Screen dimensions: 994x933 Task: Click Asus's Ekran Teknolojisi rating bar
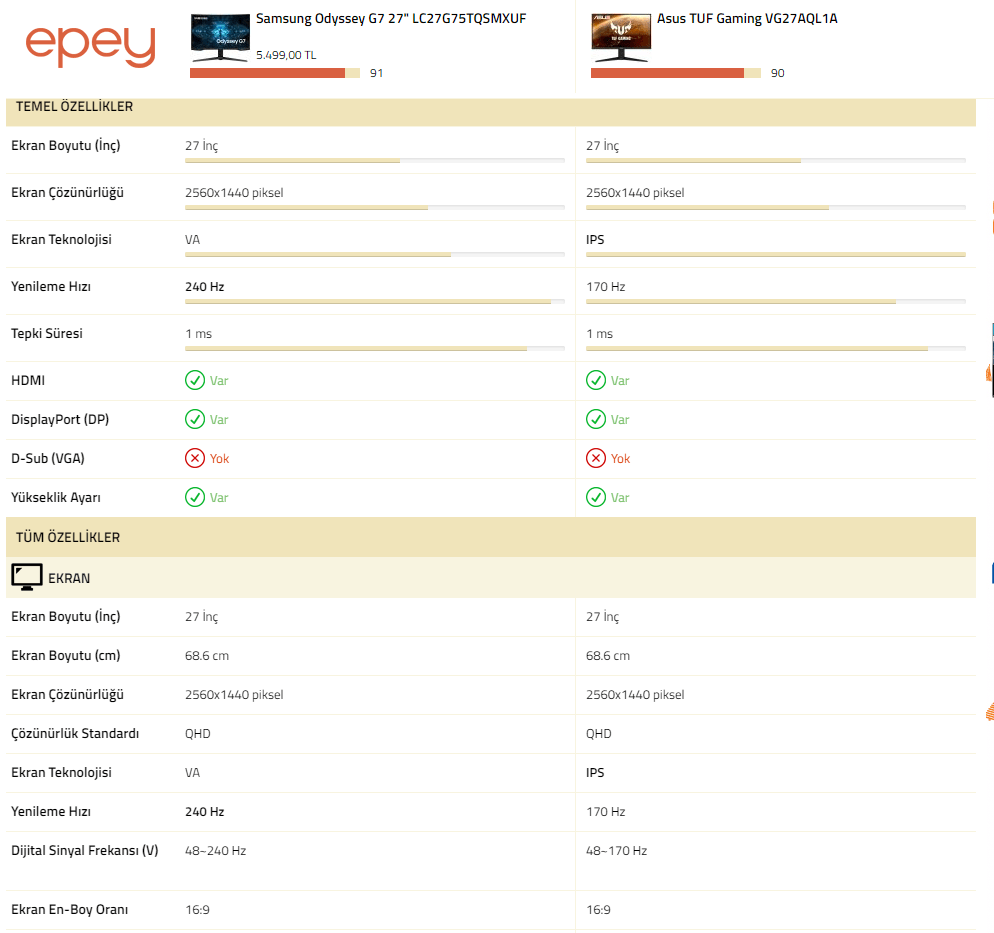click(775, 255)
